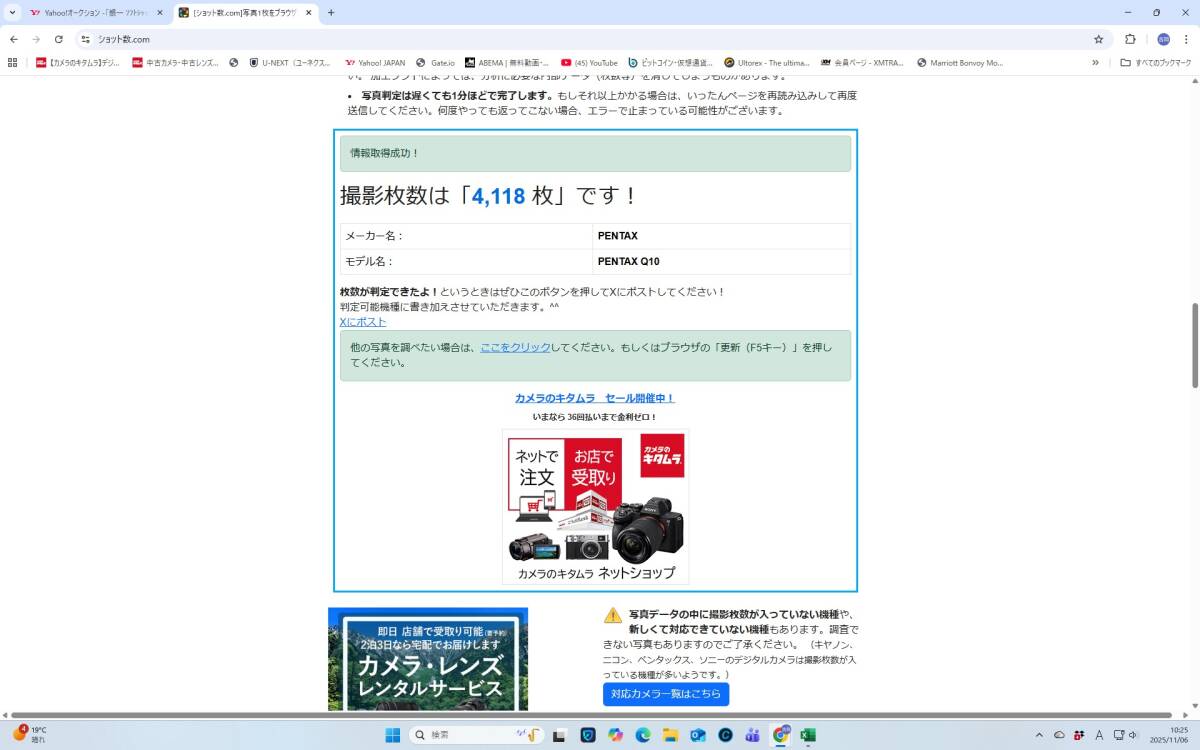Click the Kitamura net shop ad image

[x=595, y=507]
